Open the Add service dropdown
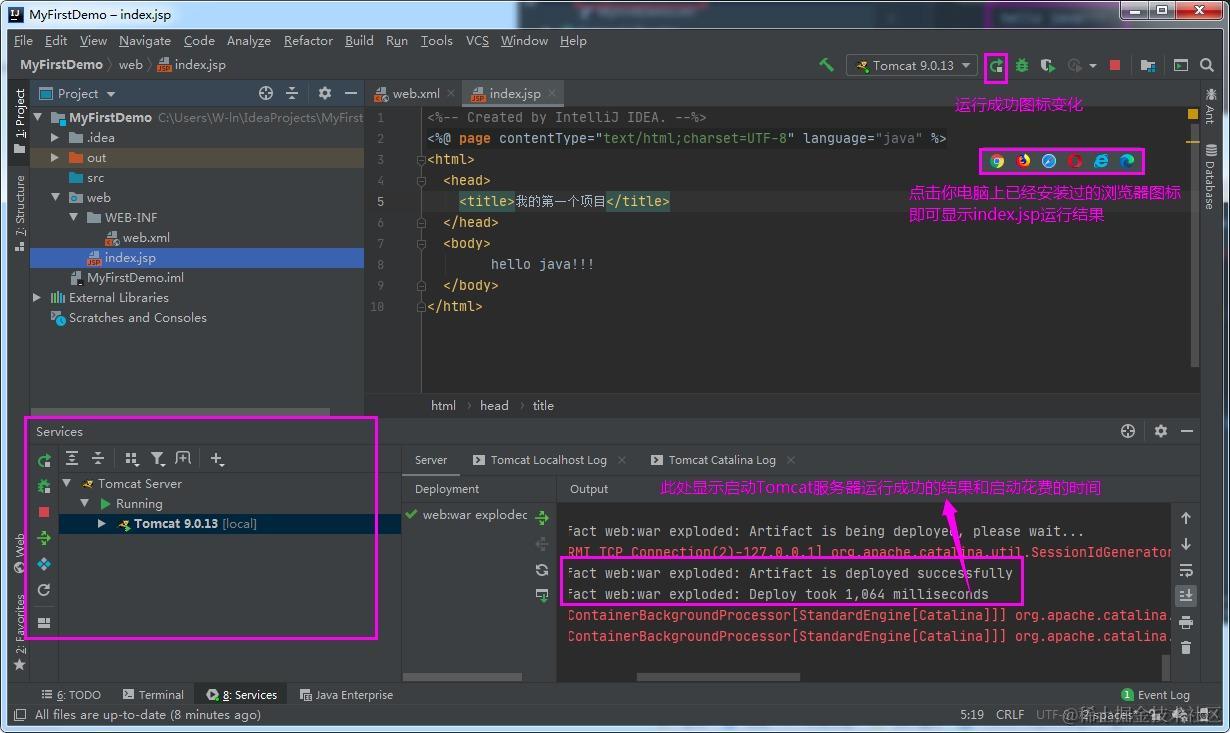 [217, 458]
